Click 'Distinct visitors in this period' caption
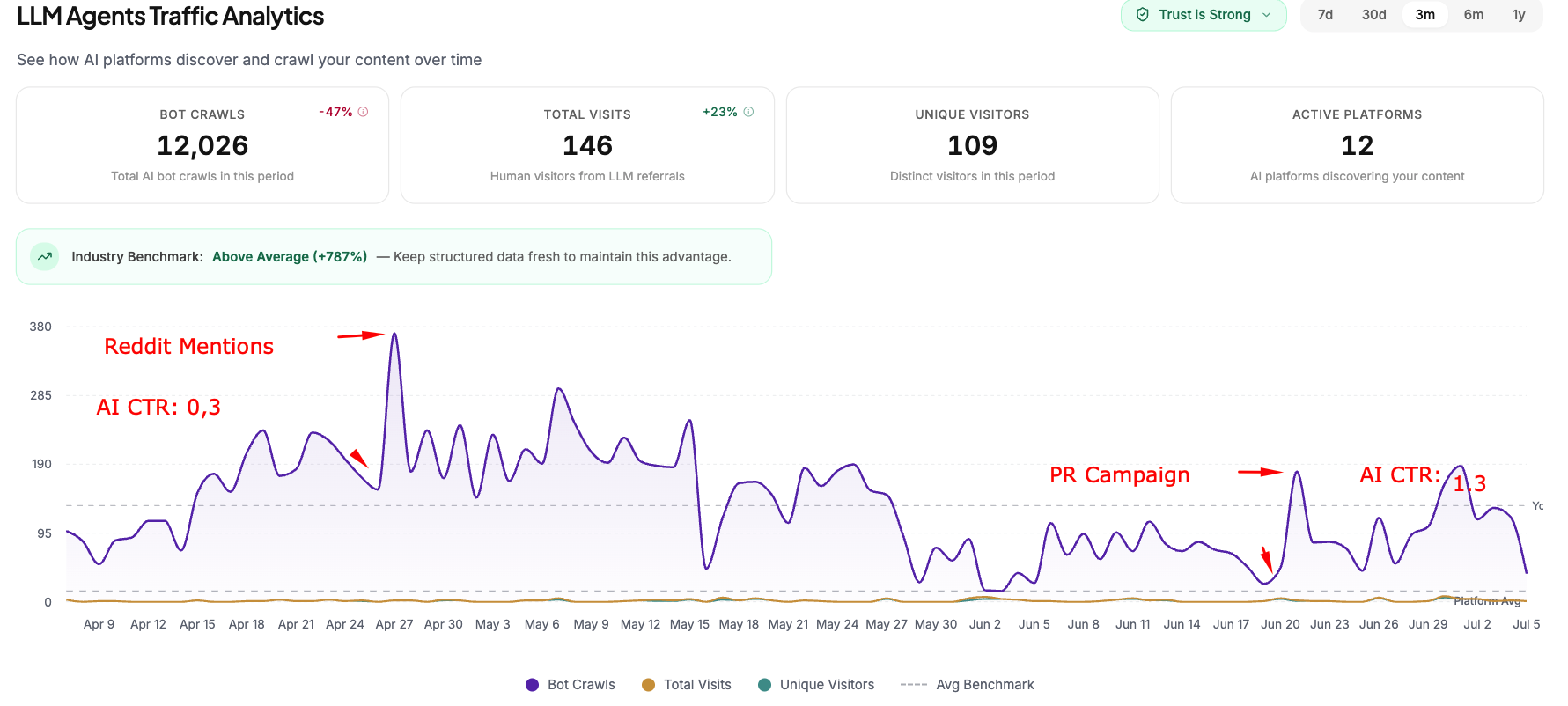1568x706 pixels. [972, 176]
